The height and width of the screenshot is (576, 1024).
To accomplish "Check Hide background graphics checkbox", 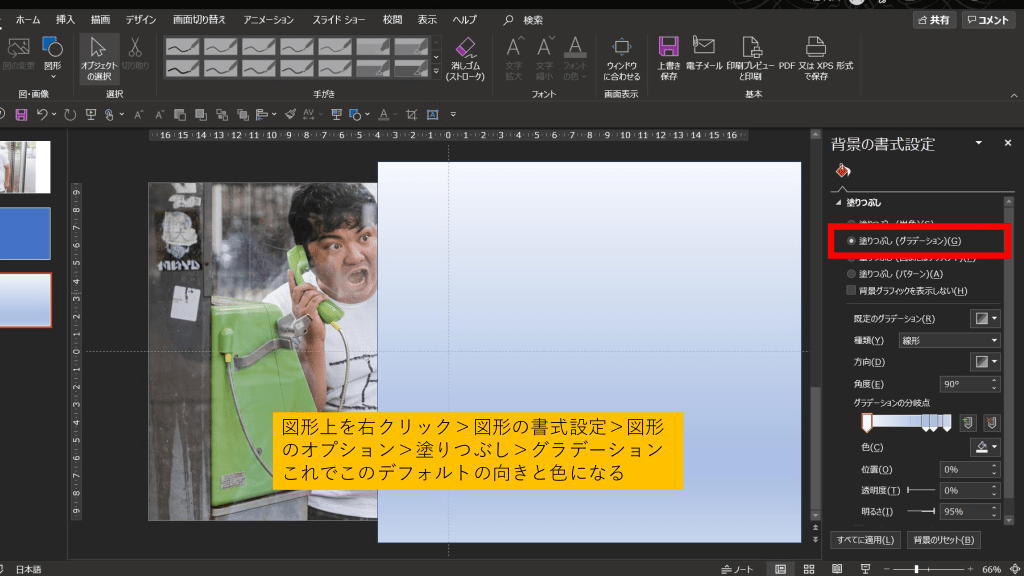I will tap(852, 291).
